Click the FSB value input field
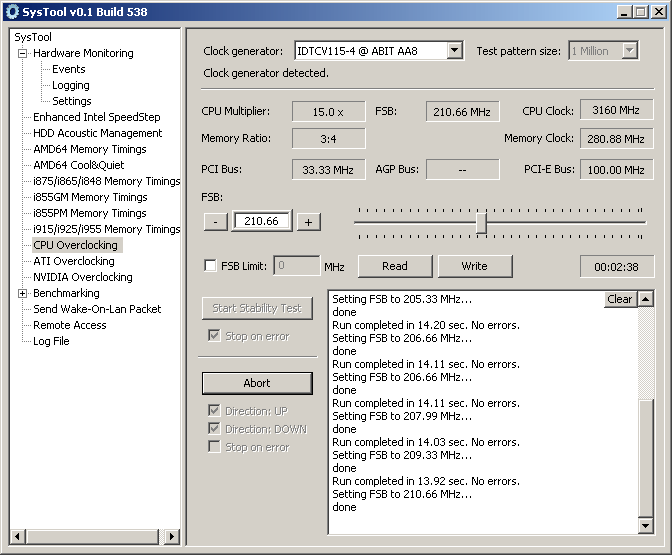The image size is (672, 555). coord(262,221)
